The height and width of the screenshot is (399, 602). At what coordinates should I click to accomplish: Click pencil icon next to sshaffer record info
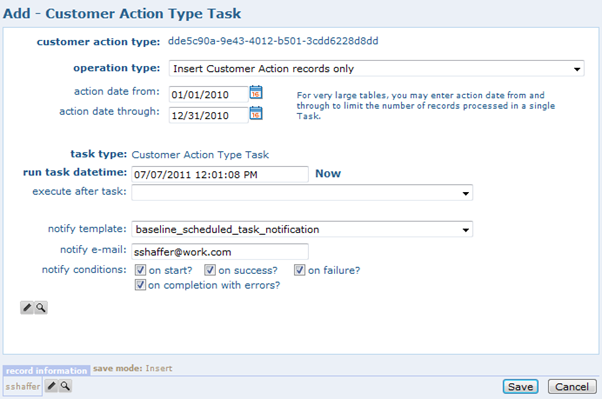[51, 386]
